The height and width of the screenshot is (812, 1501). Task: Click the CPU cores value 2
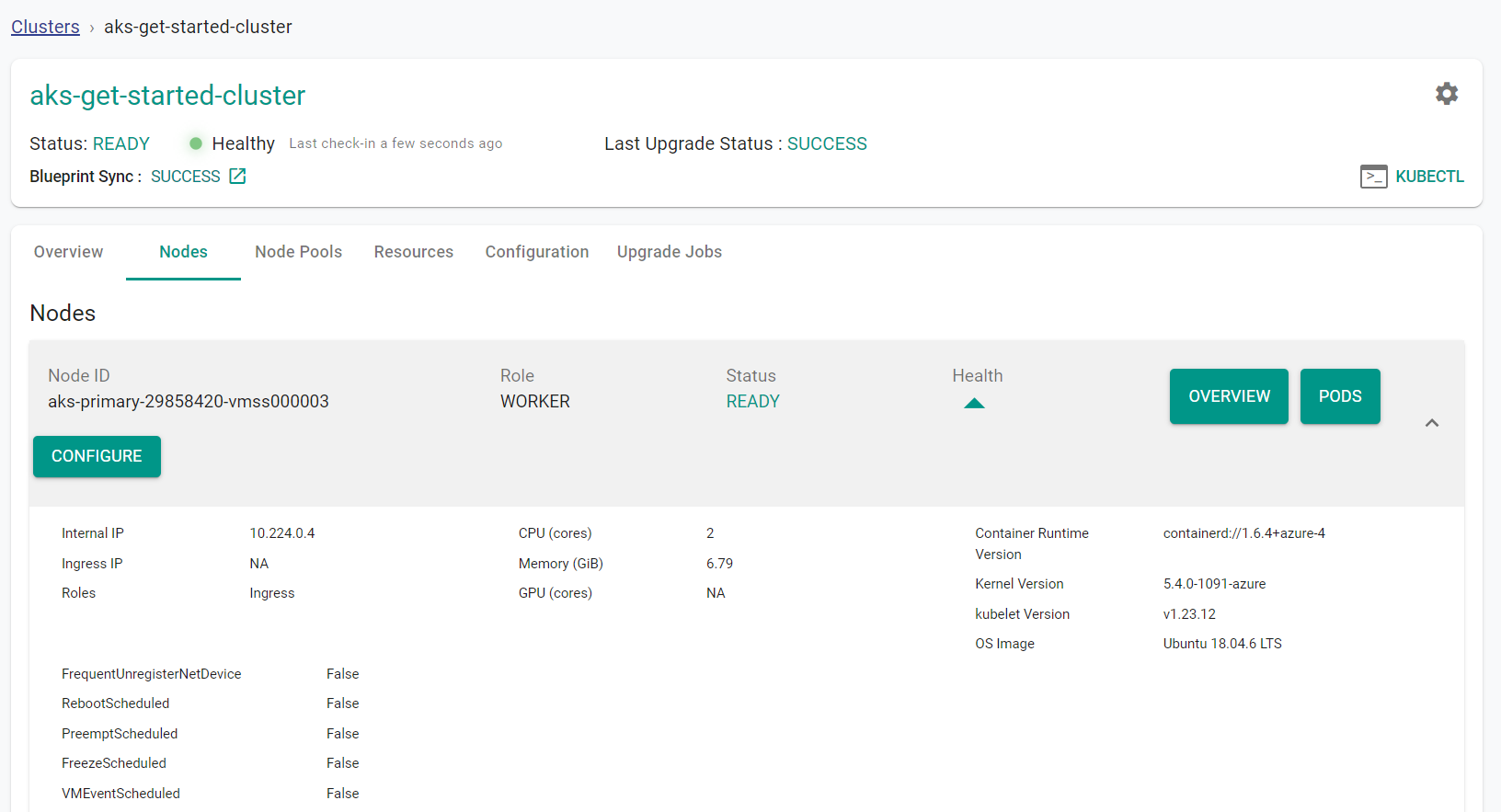pyautogui.click(x=710, y=533)
